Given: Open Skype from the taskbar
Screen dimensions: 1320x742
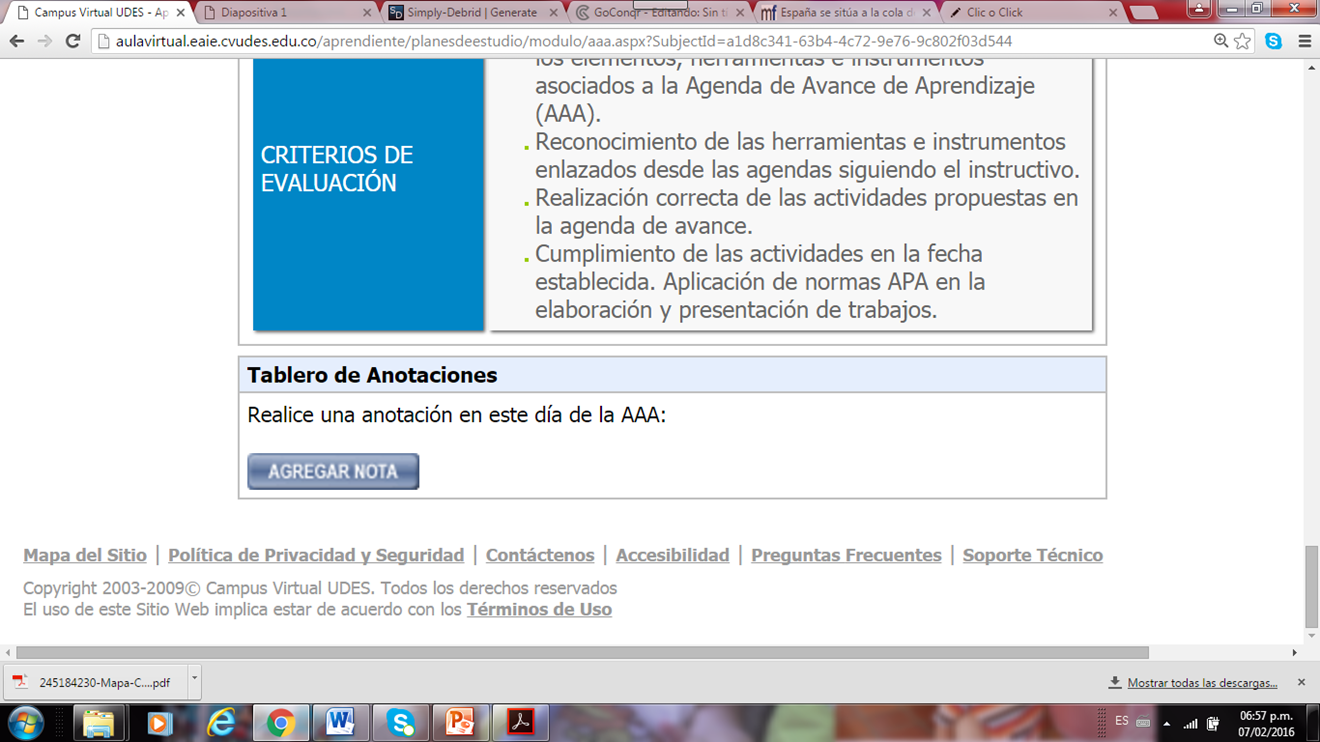Looking at the screenshot, I should [x=400, y=722].
